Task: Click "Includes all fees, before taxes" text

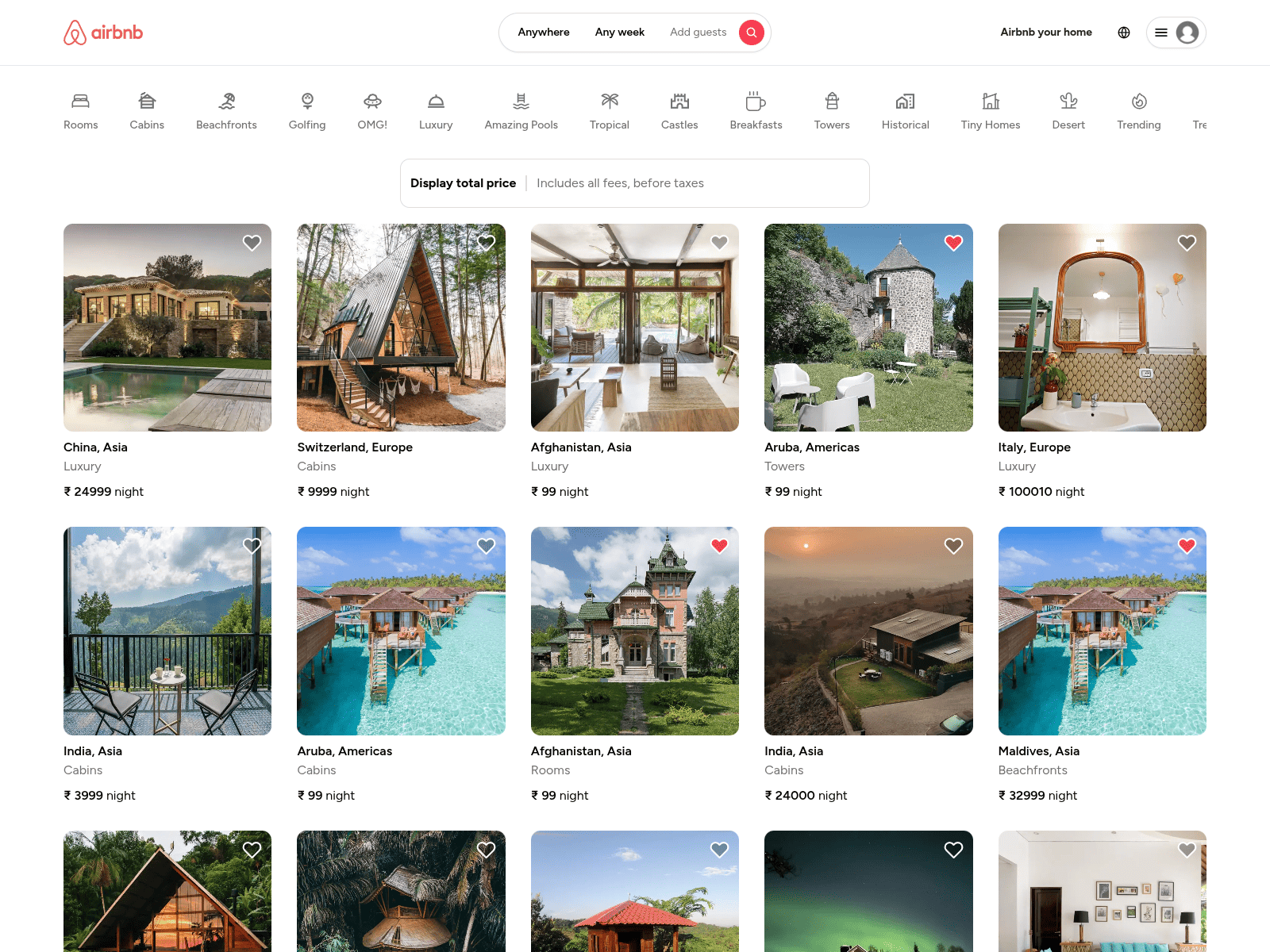Action: point(620,183)
